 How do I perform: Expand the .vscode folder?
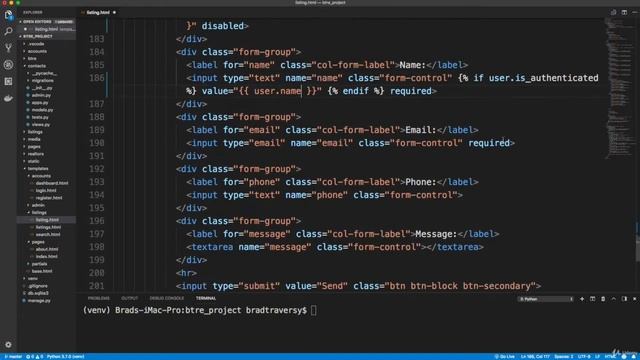36,44
